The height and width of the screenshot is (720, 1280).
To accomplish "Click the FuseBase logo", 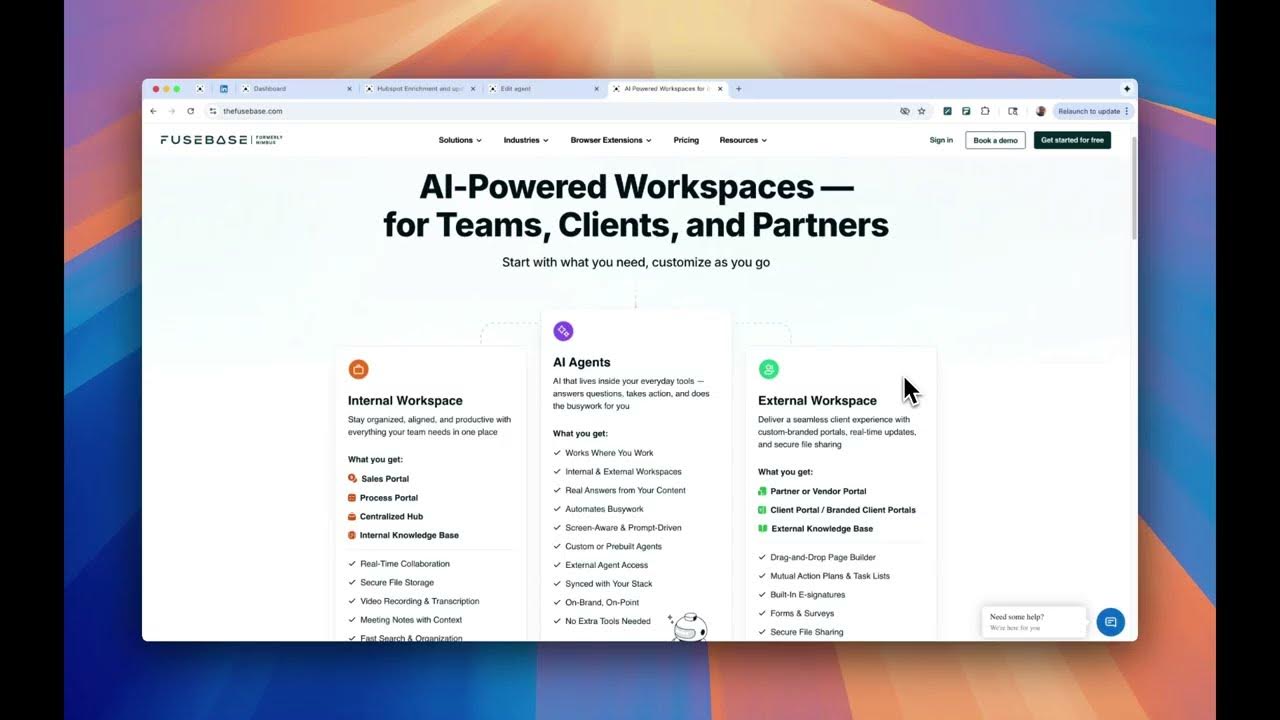I will (x=200, y=140).
